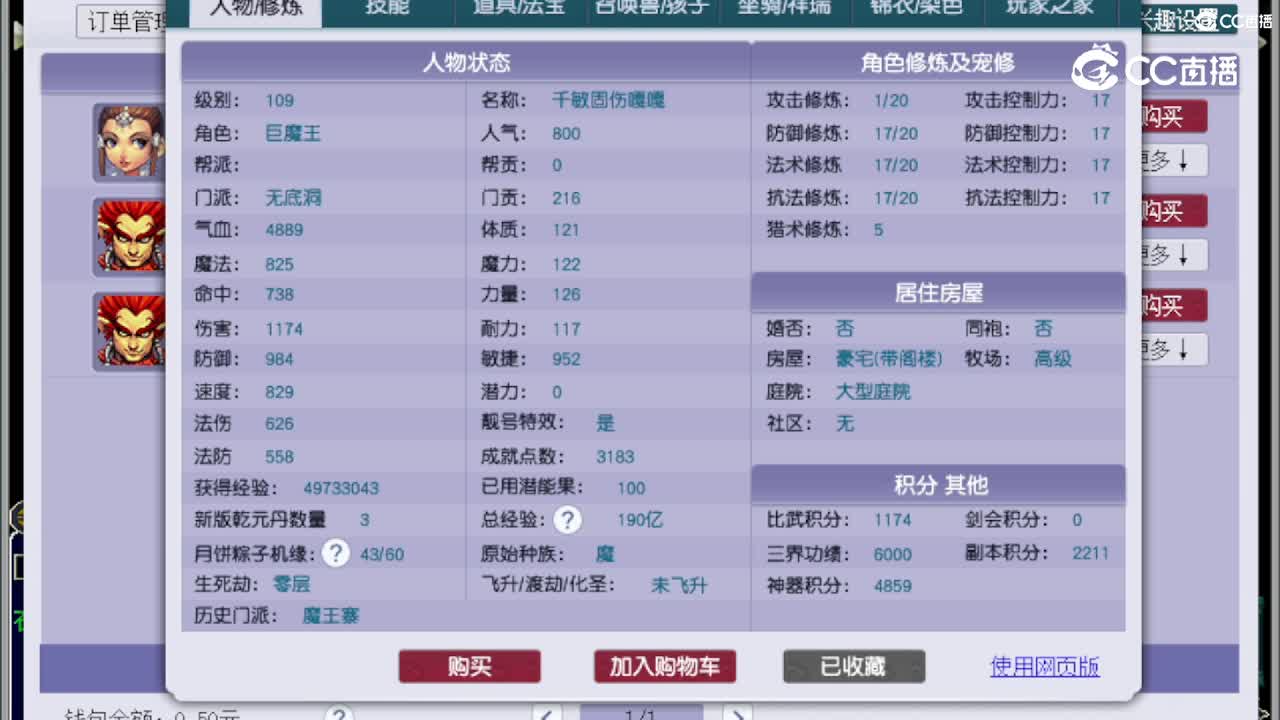The height and width of the screenshot is (720, 1280).
Task: View the 坐骑/祥瑞 tab
Action: tap(785, 8)
